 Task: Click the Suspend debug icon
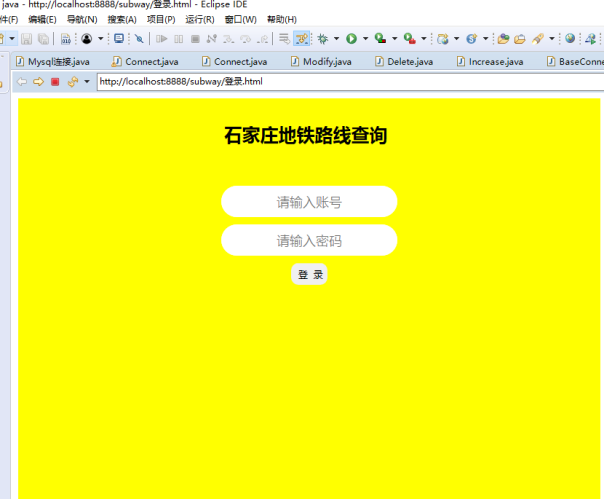coord(179,39)
